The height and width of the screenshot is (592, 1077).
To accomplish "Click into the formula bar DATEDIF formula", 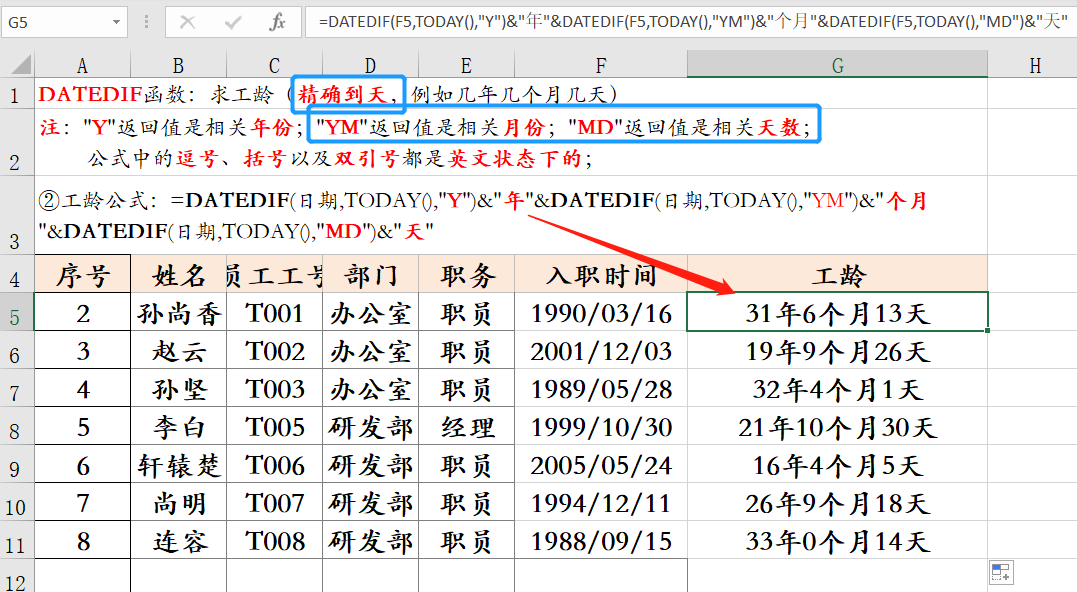I will point(690,22).
